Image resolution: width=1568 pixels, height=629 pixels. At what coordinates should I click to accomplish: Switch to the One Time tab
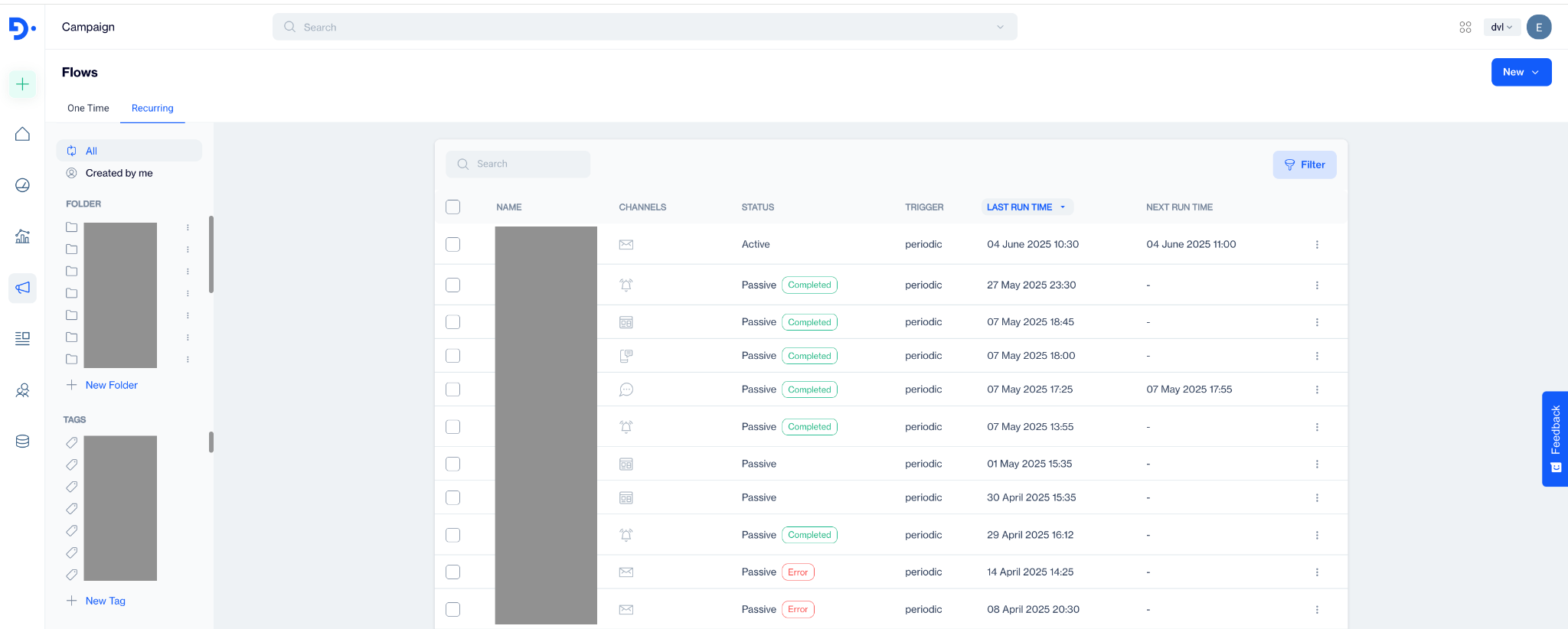(88, 109)
